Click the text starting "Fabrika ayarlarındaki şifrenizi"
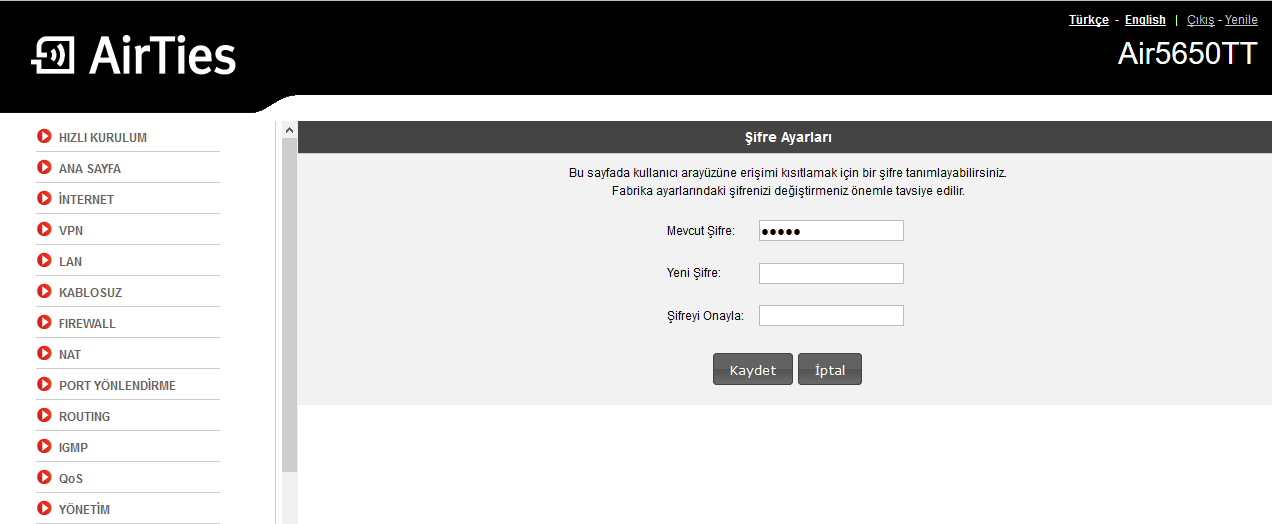This screenshot has width=1272, height=524. coord(788,190)
